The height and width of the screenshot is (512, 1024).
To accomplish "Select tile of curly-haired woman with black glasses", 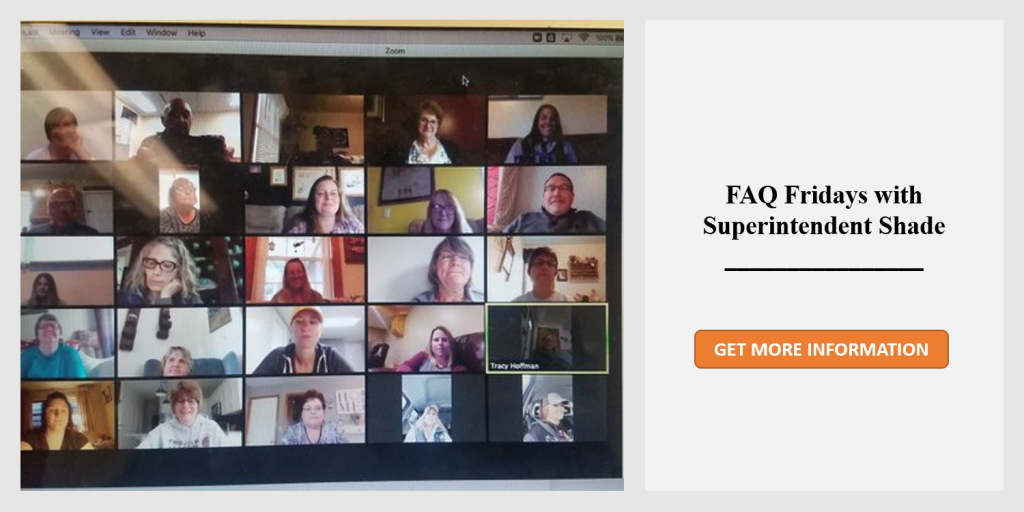I will pyautogui.click(x=179, y=270).
